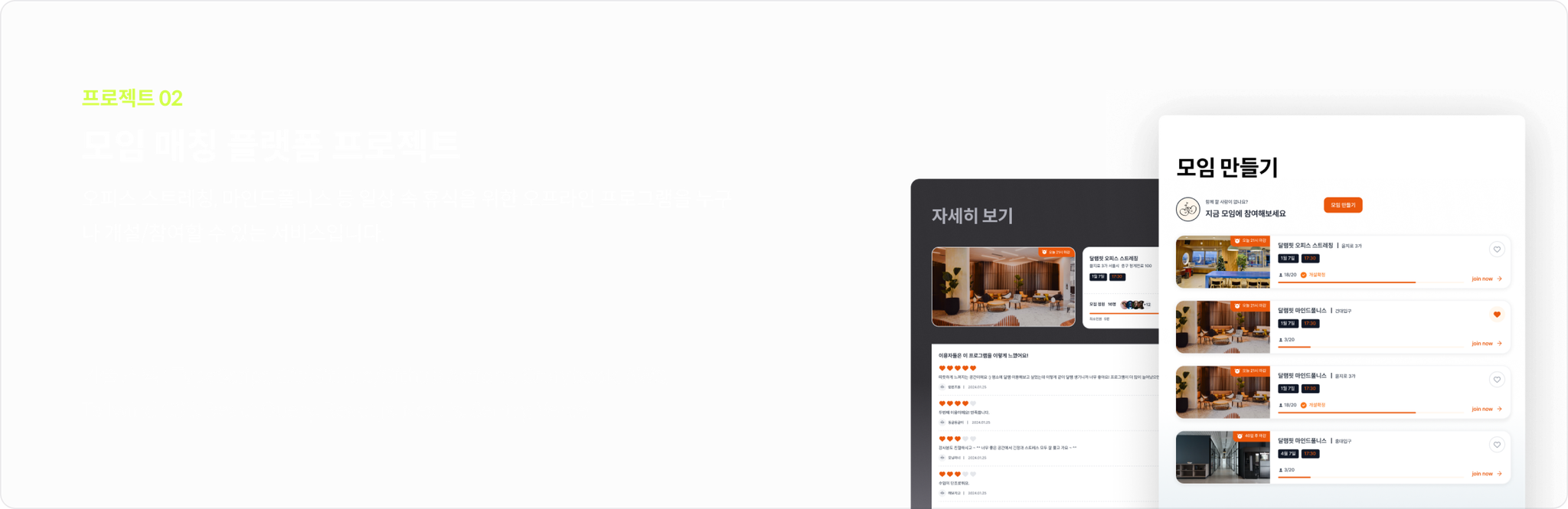Click the alarm deadline badge on 건대입구 thumbnail
Viewport: 1568px width, 509px height.
point(1249,305)
